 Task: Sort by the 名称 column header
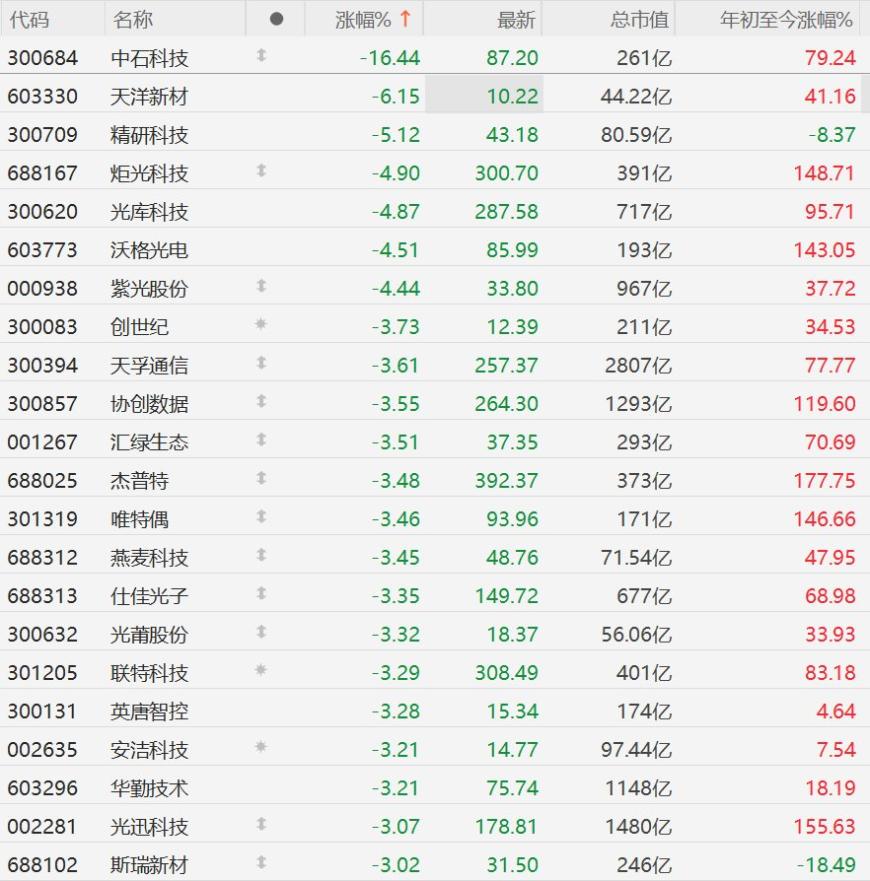[x=133, y=20]
